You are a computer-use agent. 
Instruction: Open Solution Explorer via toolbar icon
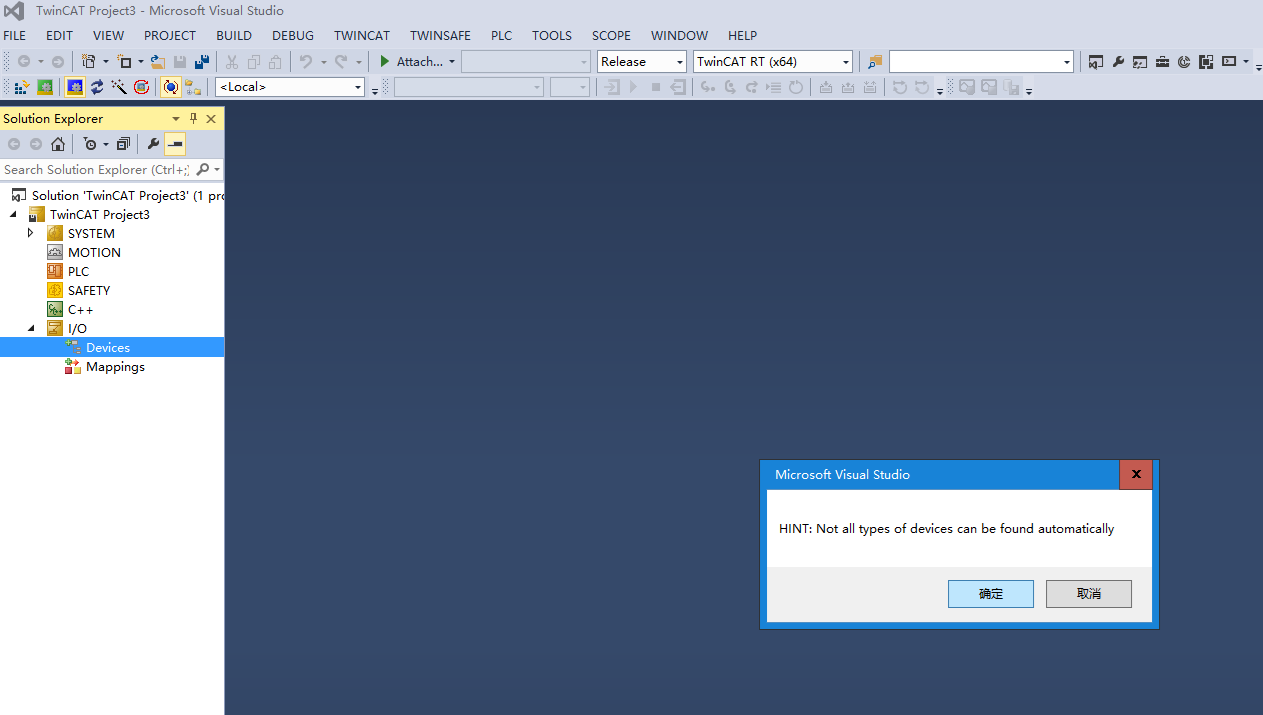[x=1096, y=62]
